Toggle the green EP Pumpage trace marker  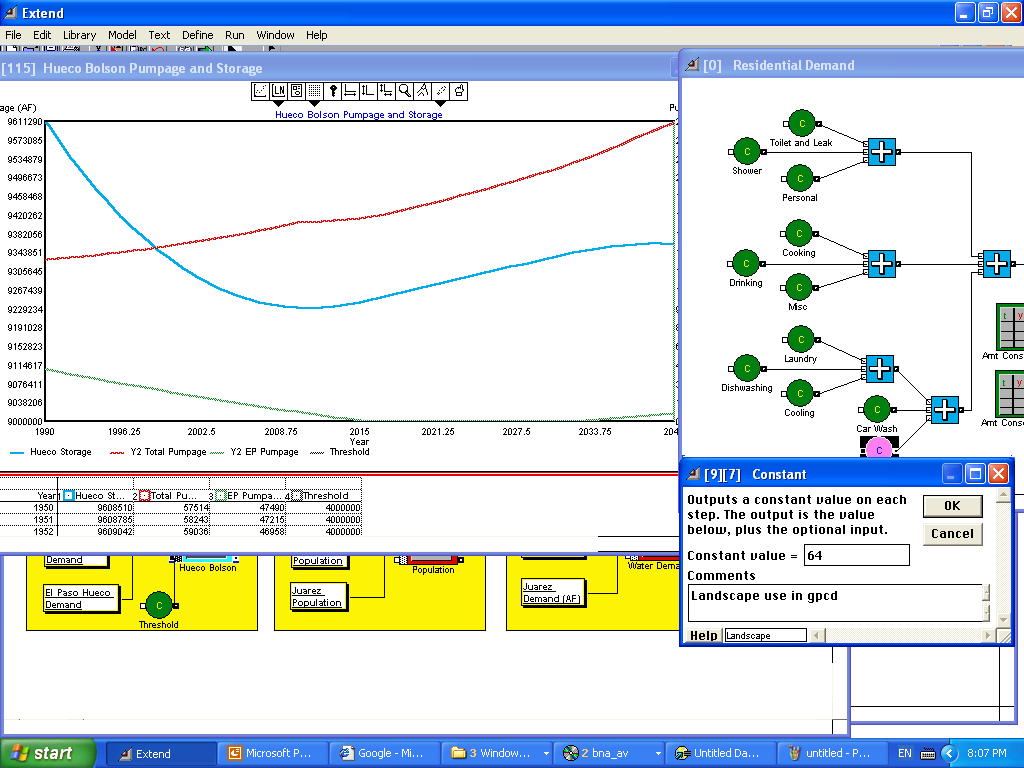(221, 496)
